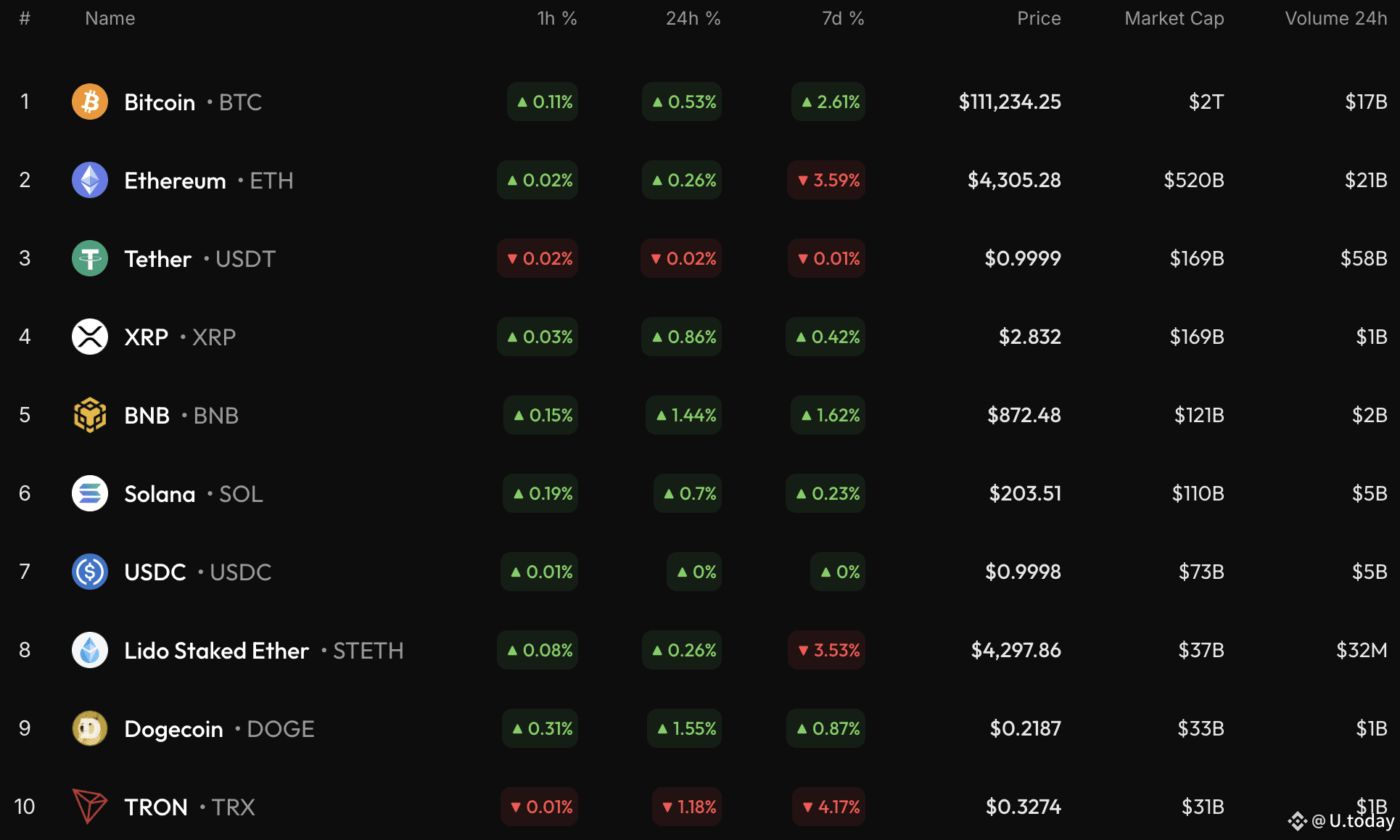Click Tether's 24h volume $58B

(x=1364, y=258)
